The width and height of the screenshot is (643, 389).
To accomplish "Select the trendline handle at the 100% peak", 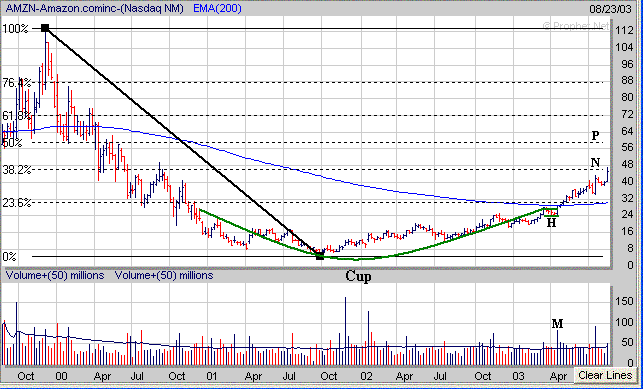I will [45, 28].
